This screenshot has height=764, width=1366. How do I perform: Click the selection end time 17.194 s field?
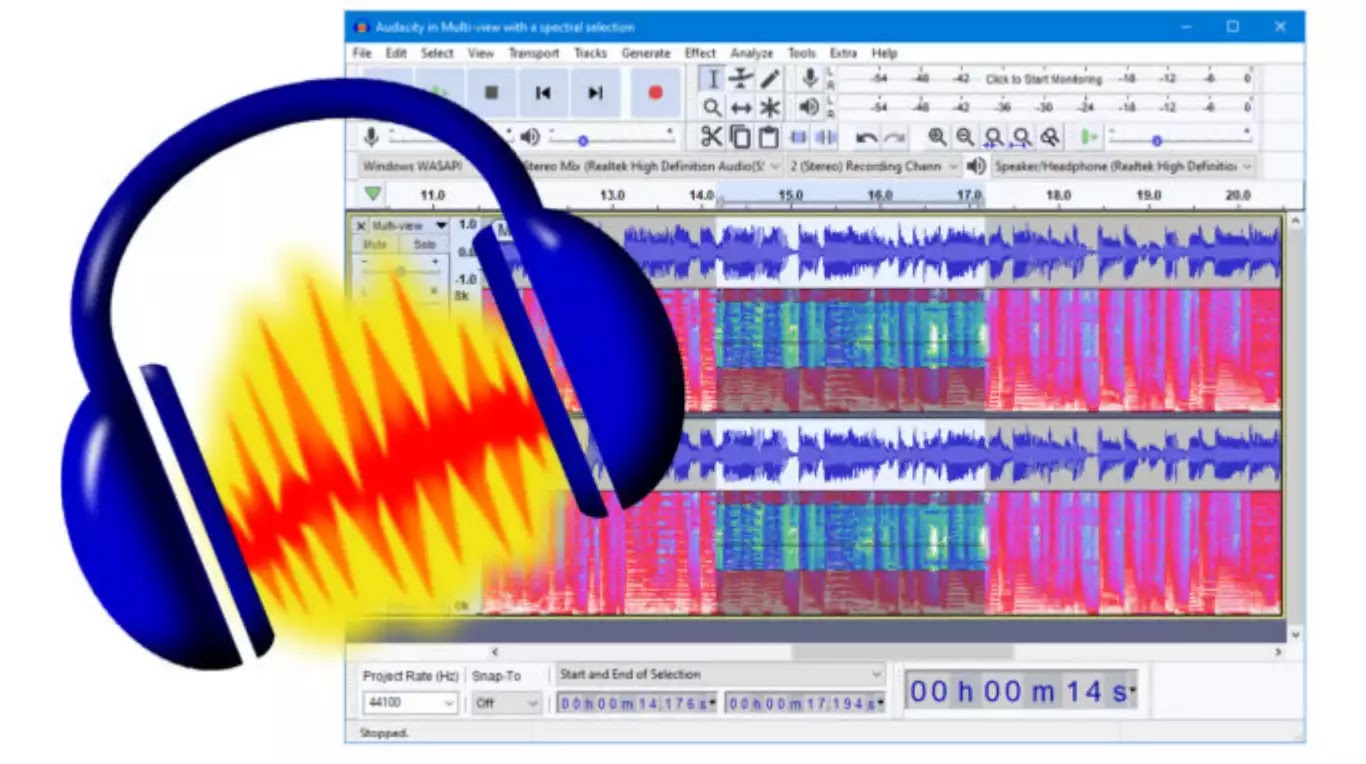coord(805,703)
